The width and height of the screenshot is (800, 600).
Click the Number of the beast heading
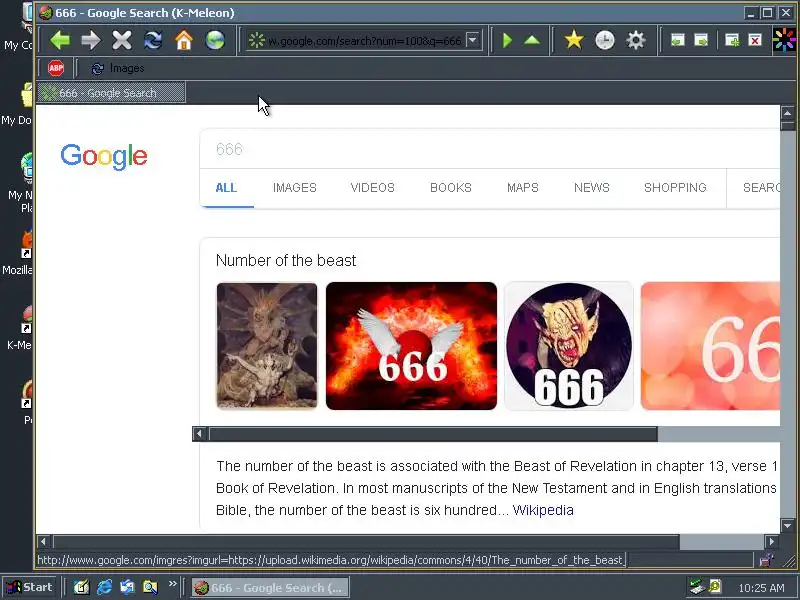(286, 261)
